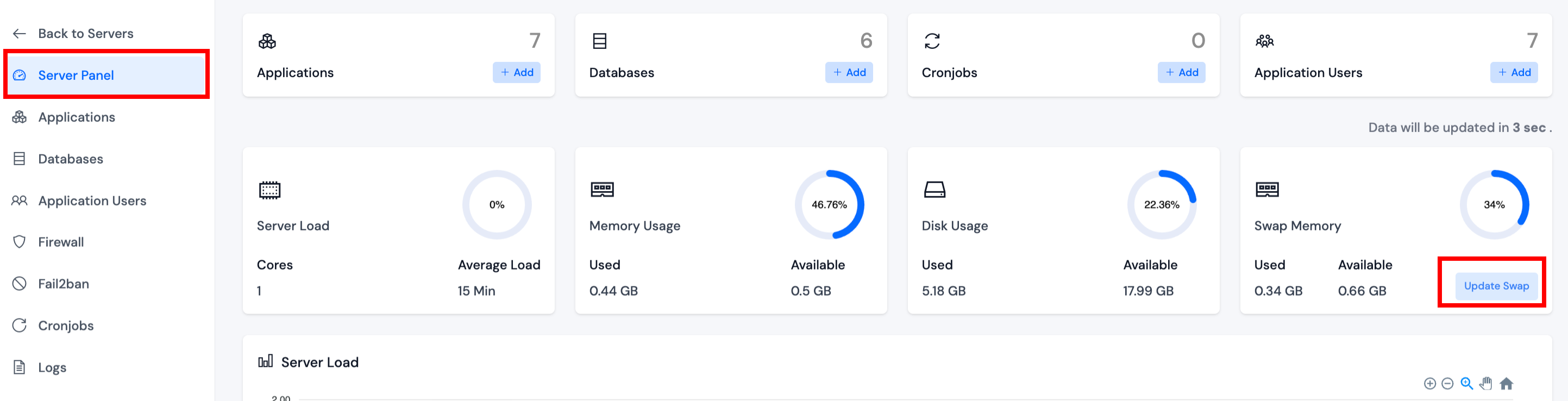This screenshot has height=401, width=1568.
Task: Activate the hand panning tool on chart
Action: [1486, 384]
